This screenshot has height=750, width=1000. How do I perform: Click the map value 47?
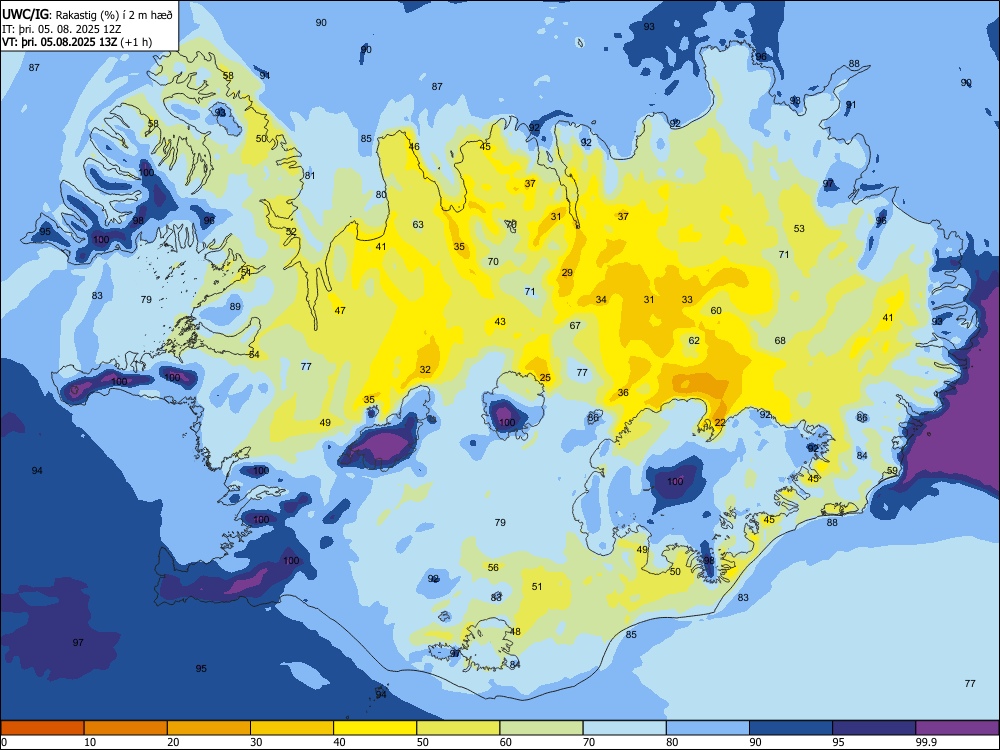tap(340, 311)
